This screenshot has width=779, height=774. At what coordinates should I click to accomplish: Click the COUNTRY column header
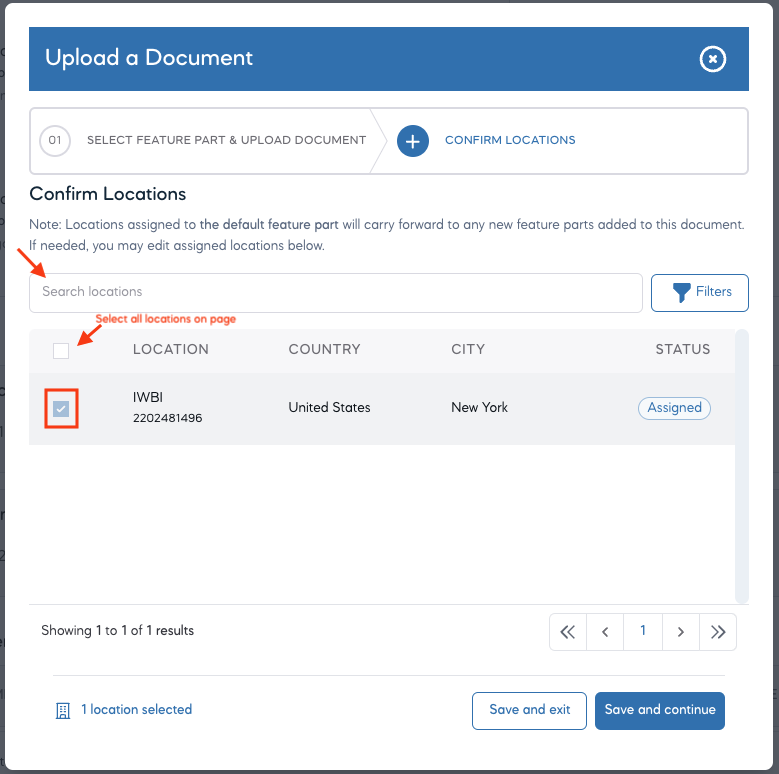click(x=324, y=349)
